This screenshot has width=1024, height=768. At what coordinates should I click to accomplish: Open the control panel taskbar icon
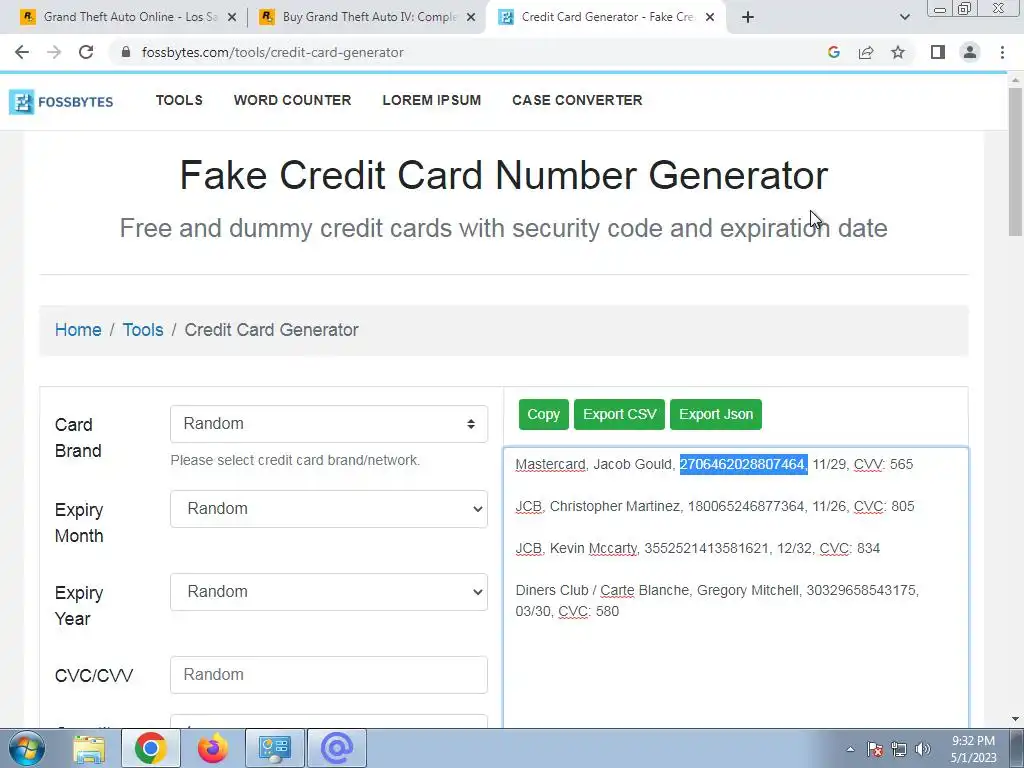coord(274,748)
